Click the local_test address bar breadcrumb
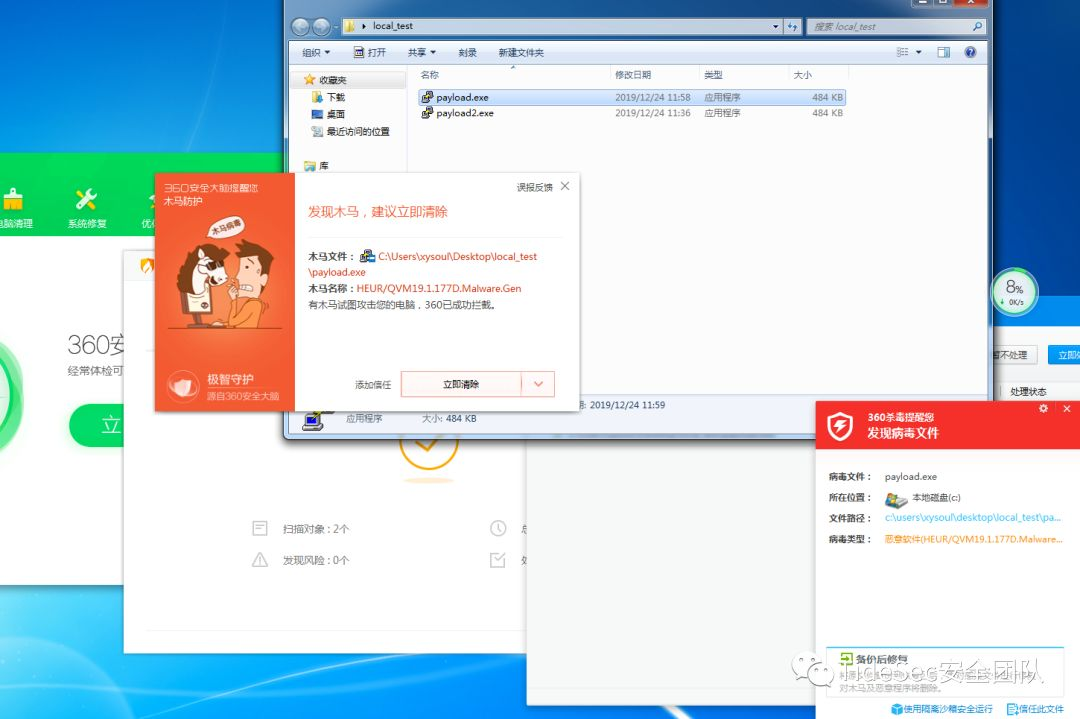The height and width of the screenshot is (719, 1080). pyautogui.click(x=393, y=26)
